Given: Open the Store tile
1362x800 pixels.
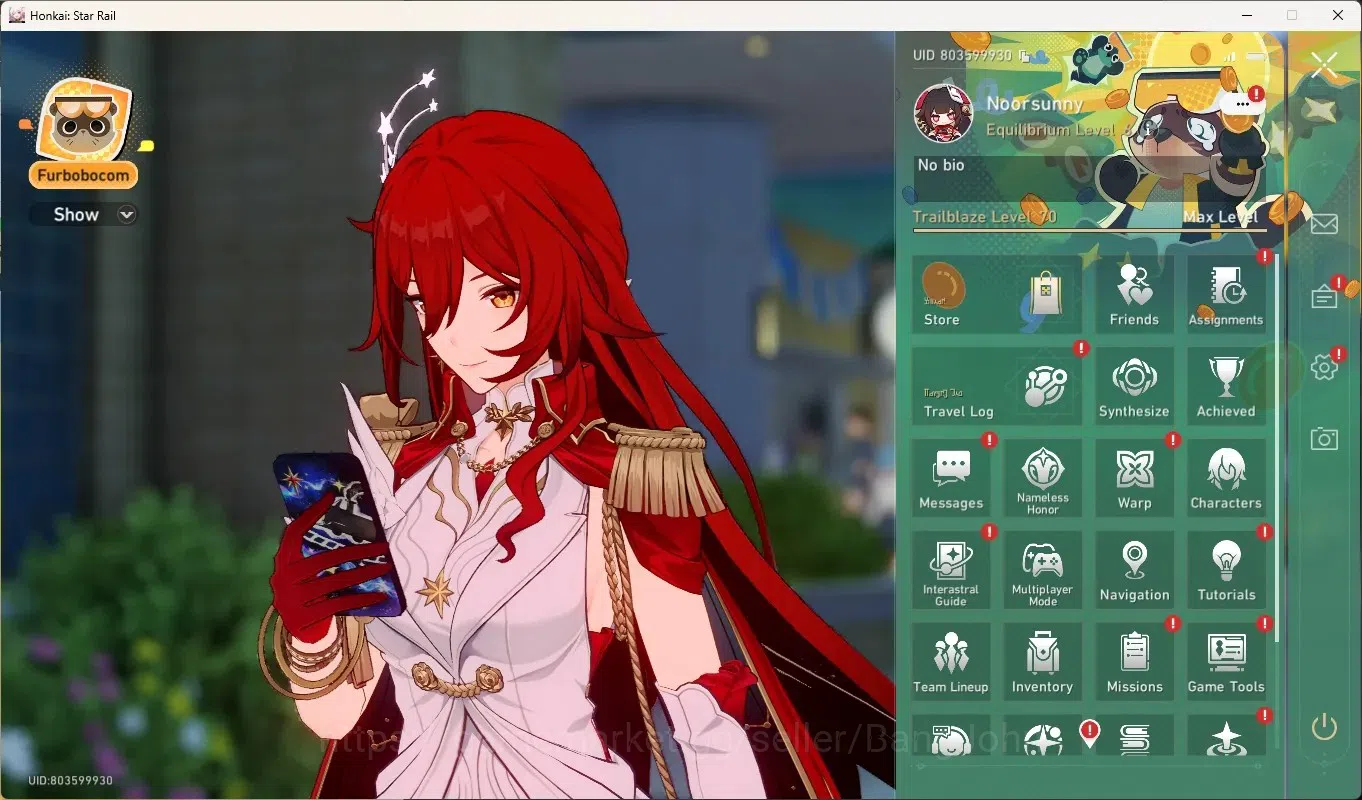Looking at the screenshot, I should [996, 295].
